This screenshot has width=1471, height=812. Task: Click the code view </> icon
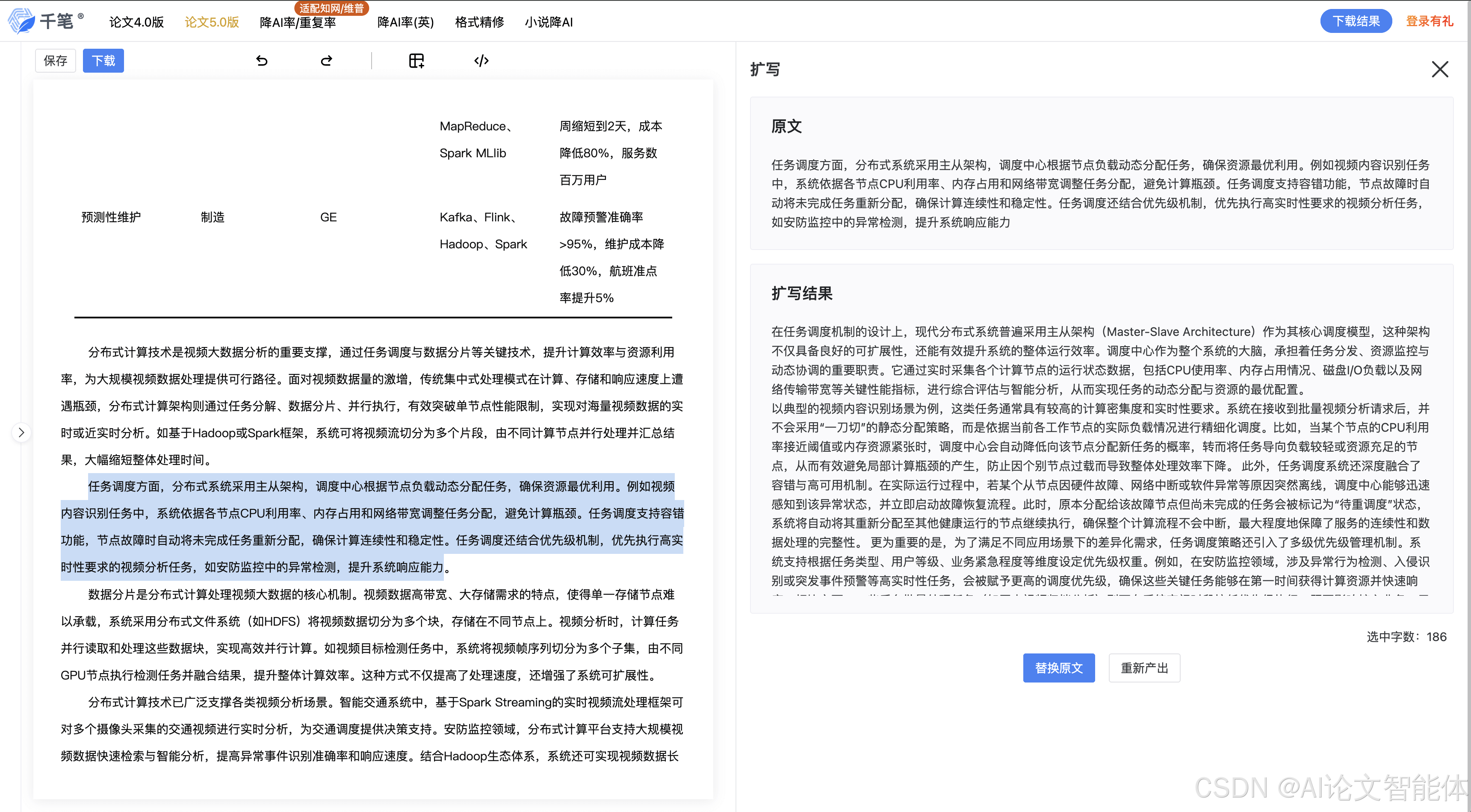(481, 61)
